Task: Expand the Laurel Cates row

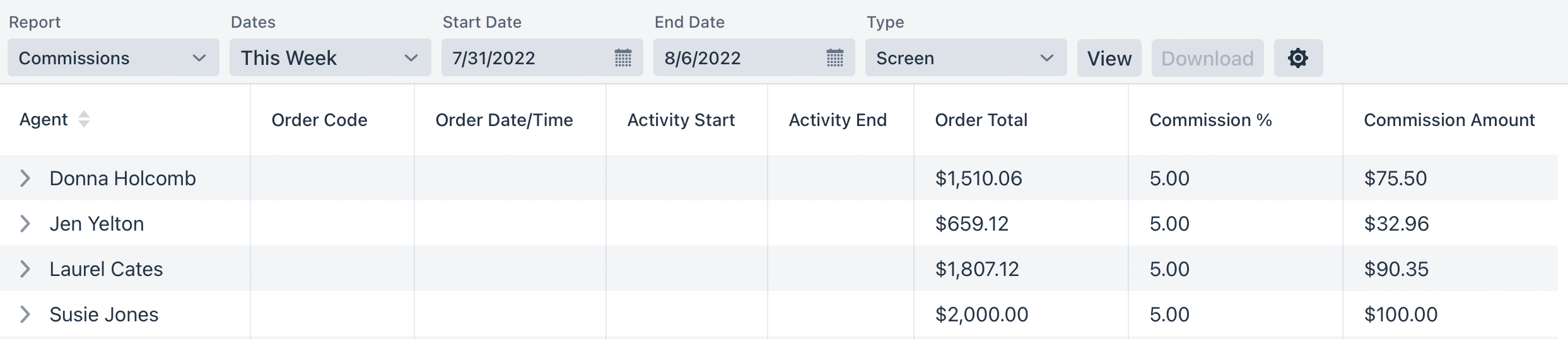Action: [x=25, y=269]
